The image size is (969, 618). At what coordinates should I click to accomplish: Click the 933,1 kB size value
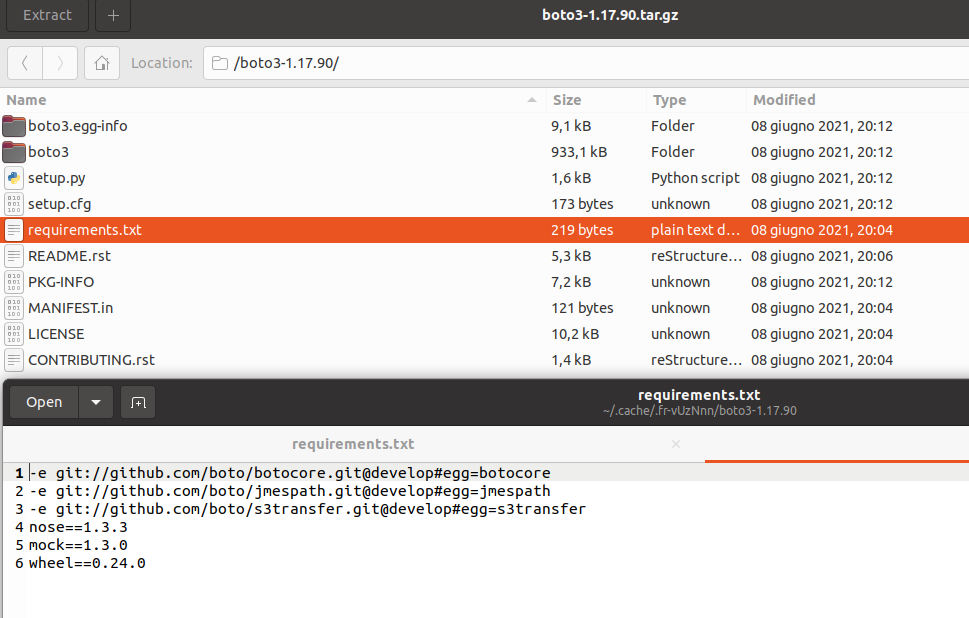click(x=579, y=152)
